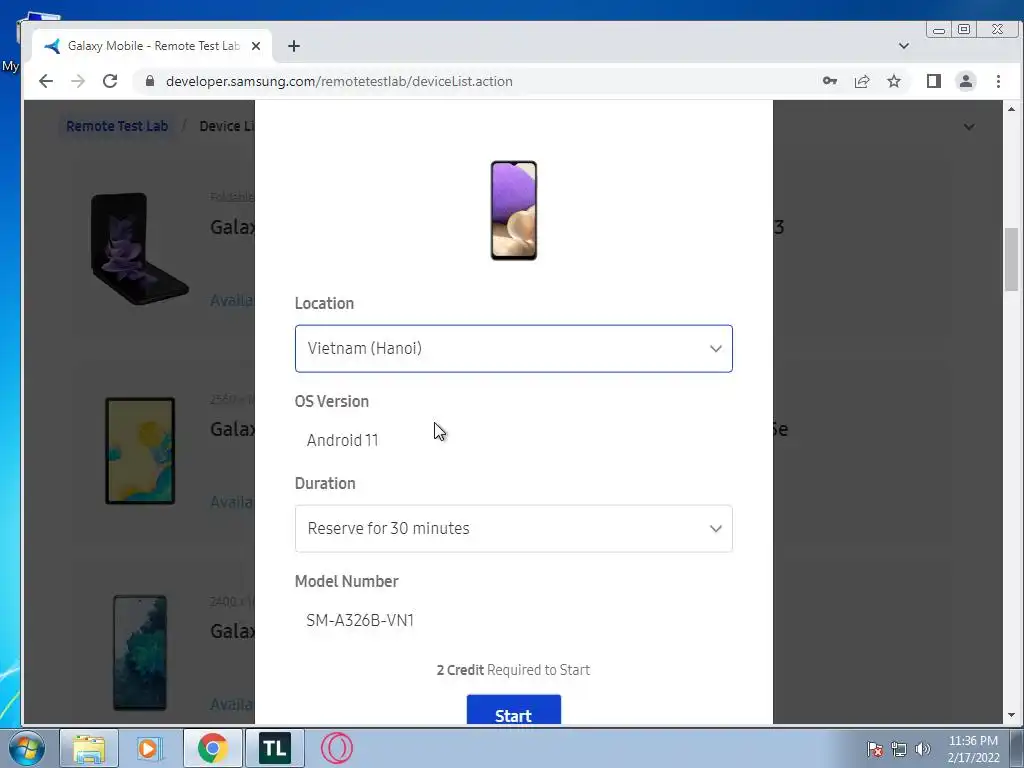Click the dark green Galaxy phone thumbnail
Viewport: 1024px width, 768px height.
(x=140, y=652)
